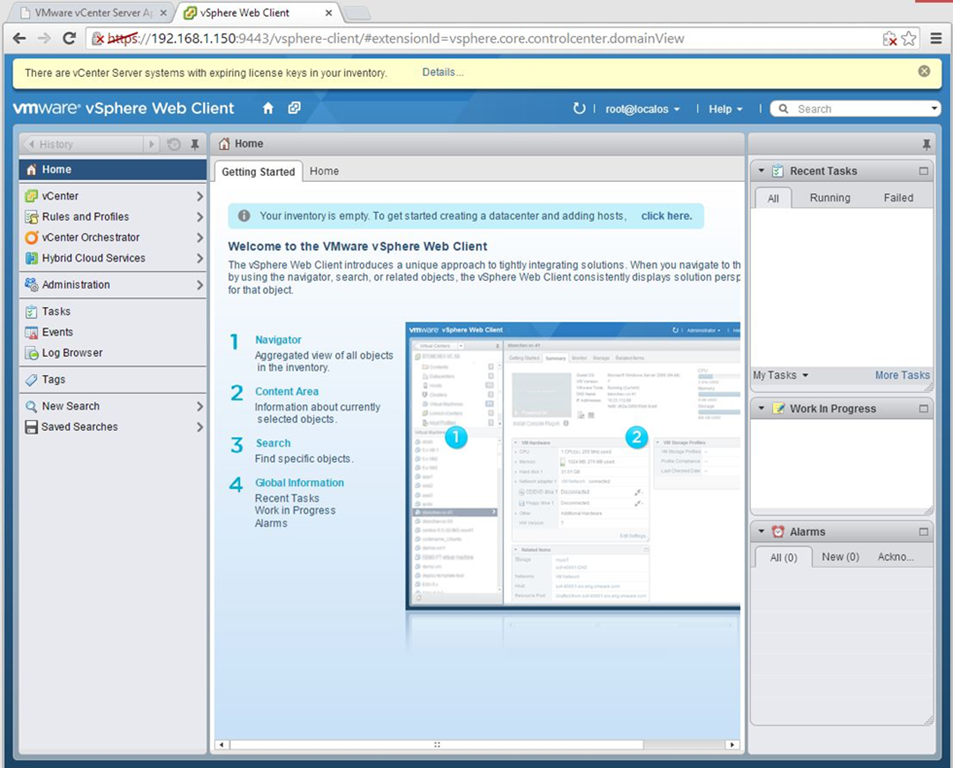Click the vSphere home icon in header
Viewport: 953px width, 768px height.
tap(268, 108)
